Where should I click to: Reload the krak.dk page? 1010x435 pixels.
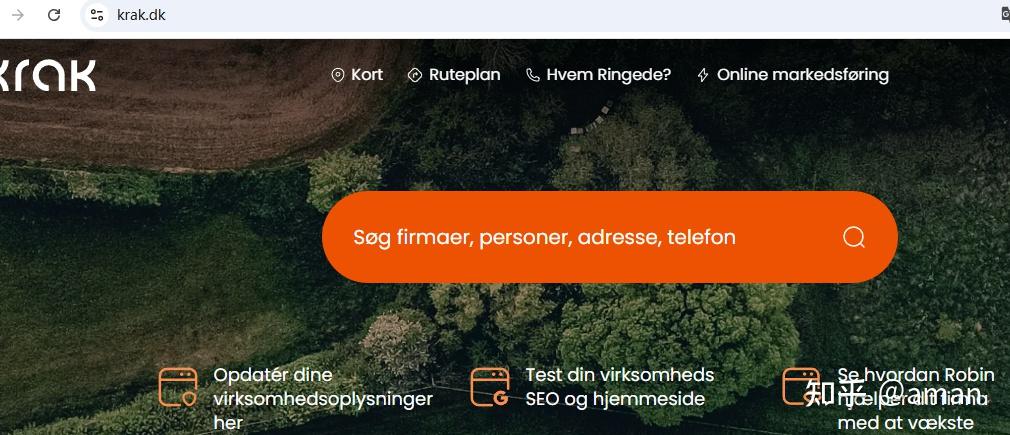54,15
